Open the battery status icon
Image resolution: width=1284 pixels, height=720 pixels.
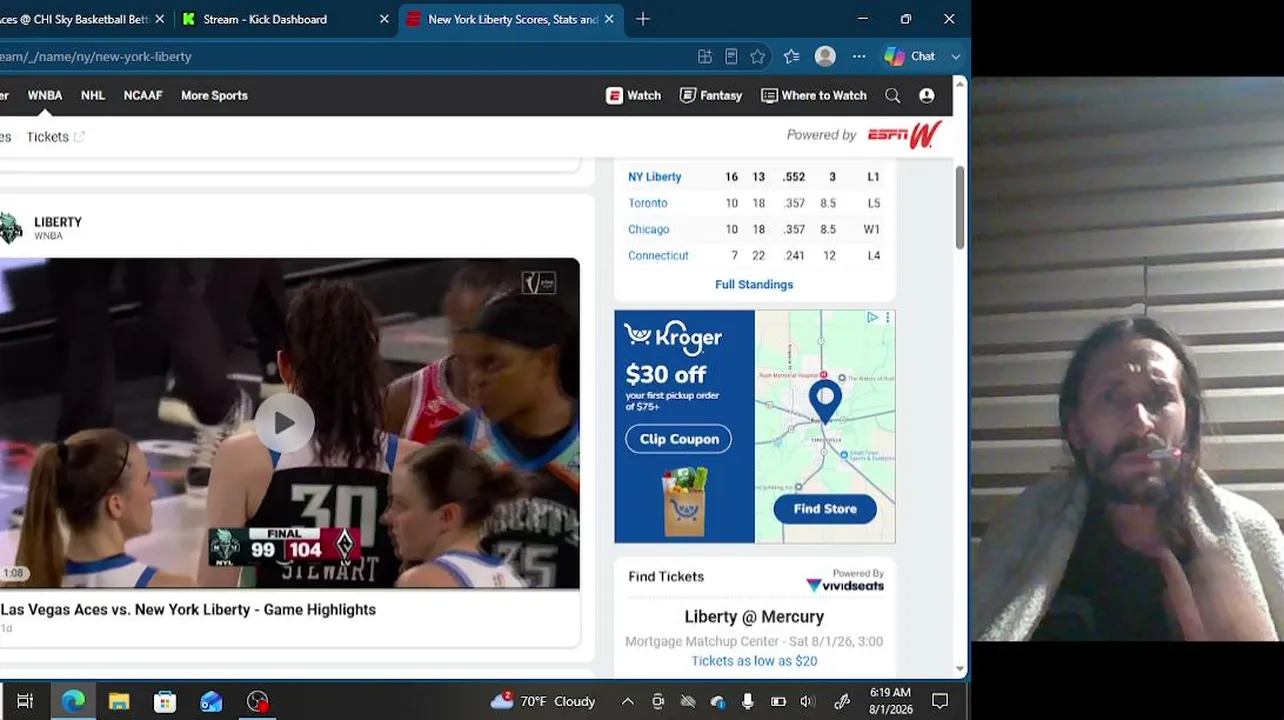coord(778,702)
